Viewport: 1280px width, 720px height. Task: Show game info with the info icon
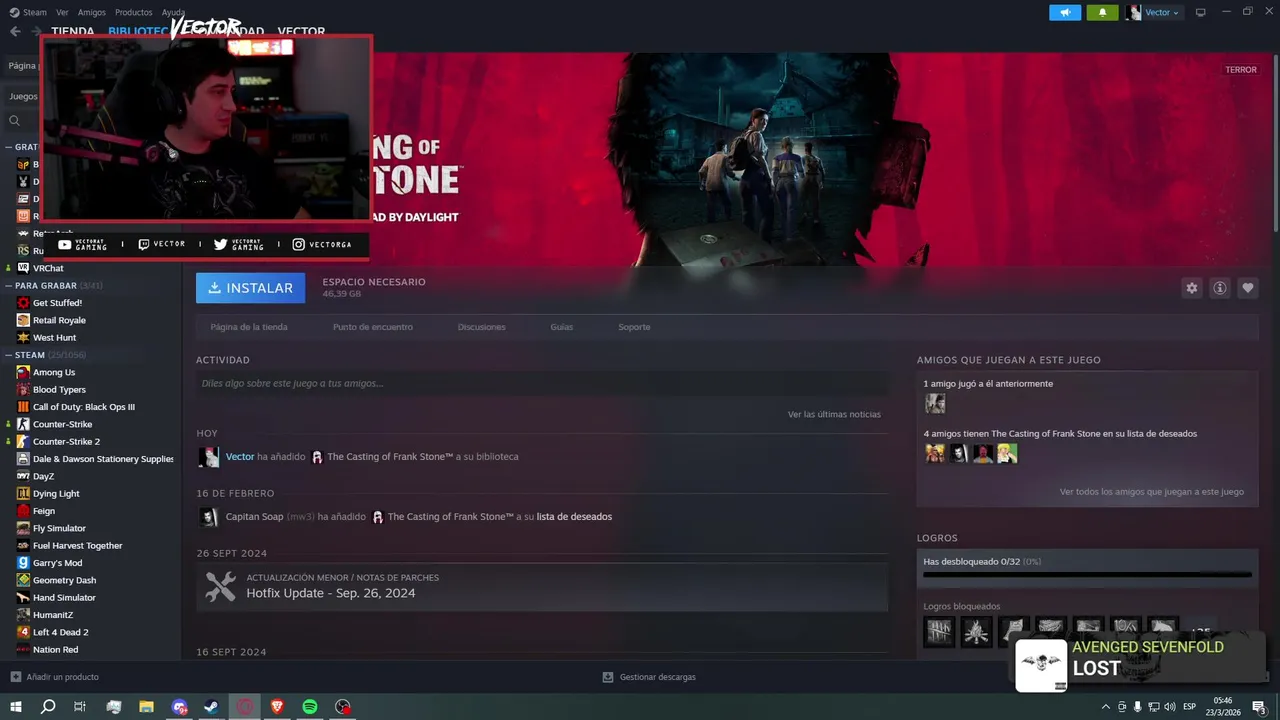point(1219,288)
